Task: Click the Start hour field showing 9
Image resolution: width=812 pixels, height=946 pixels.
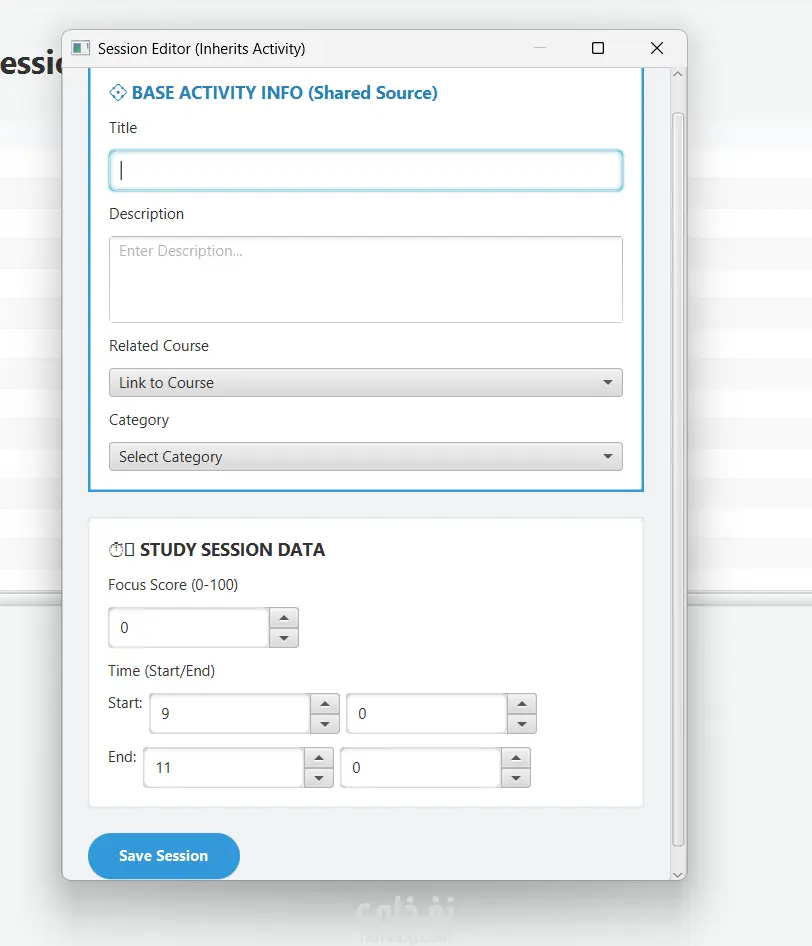Action: pos(230,713)
